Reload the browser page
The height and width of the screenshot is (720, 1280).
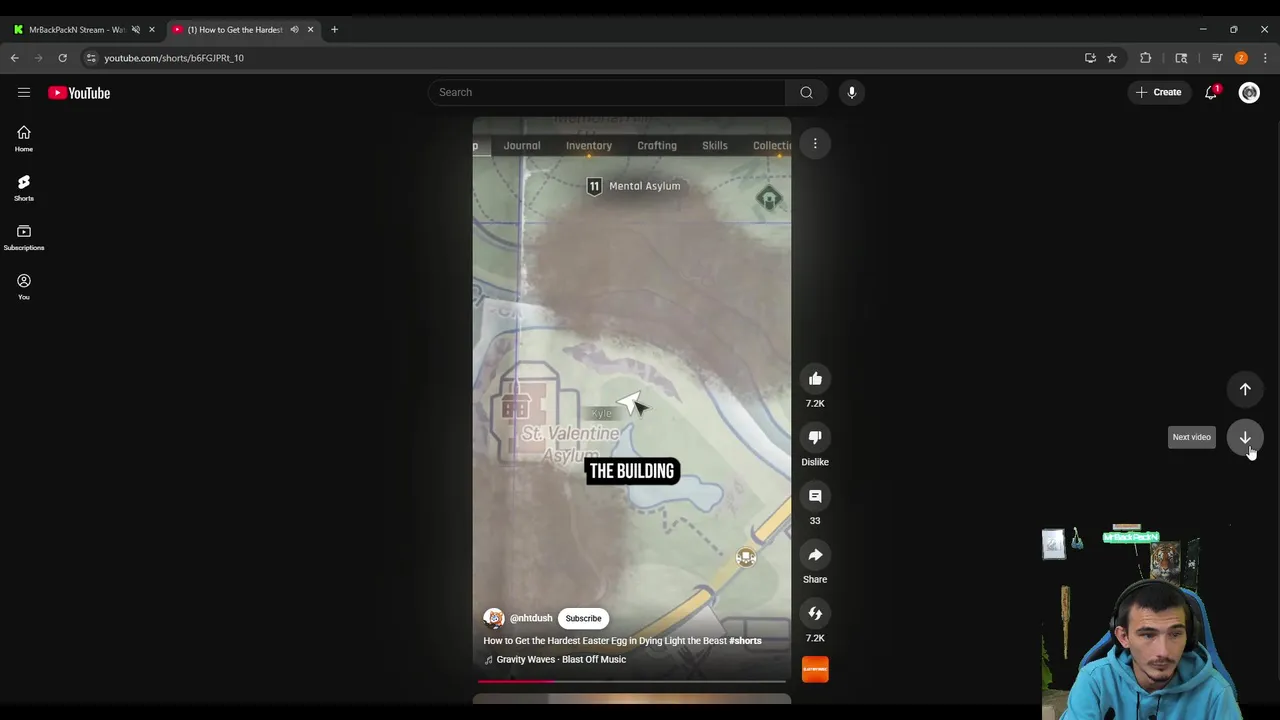click(62, 58)
